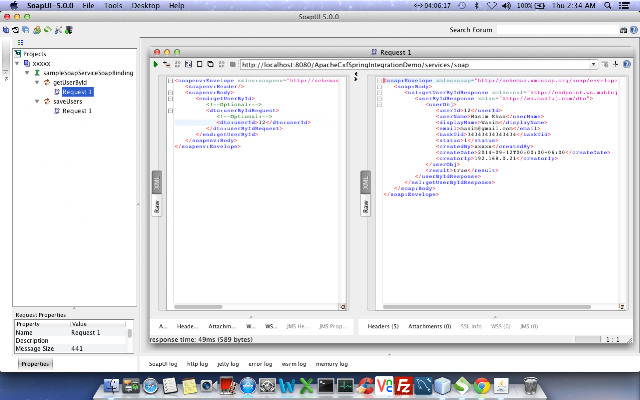The width and height of the screenshot is (640, 400).
Task: Open the File menu
Action: (88, 5)
